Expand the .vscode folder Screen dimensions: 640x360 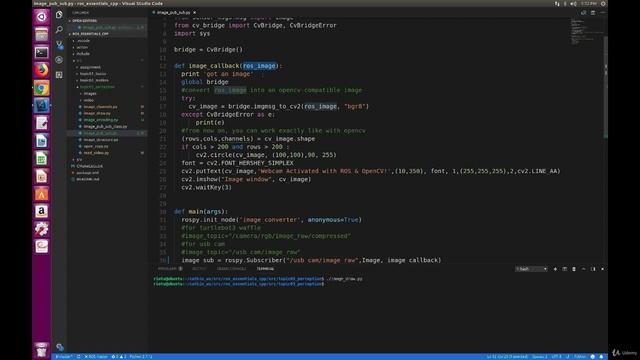[83, 41]
